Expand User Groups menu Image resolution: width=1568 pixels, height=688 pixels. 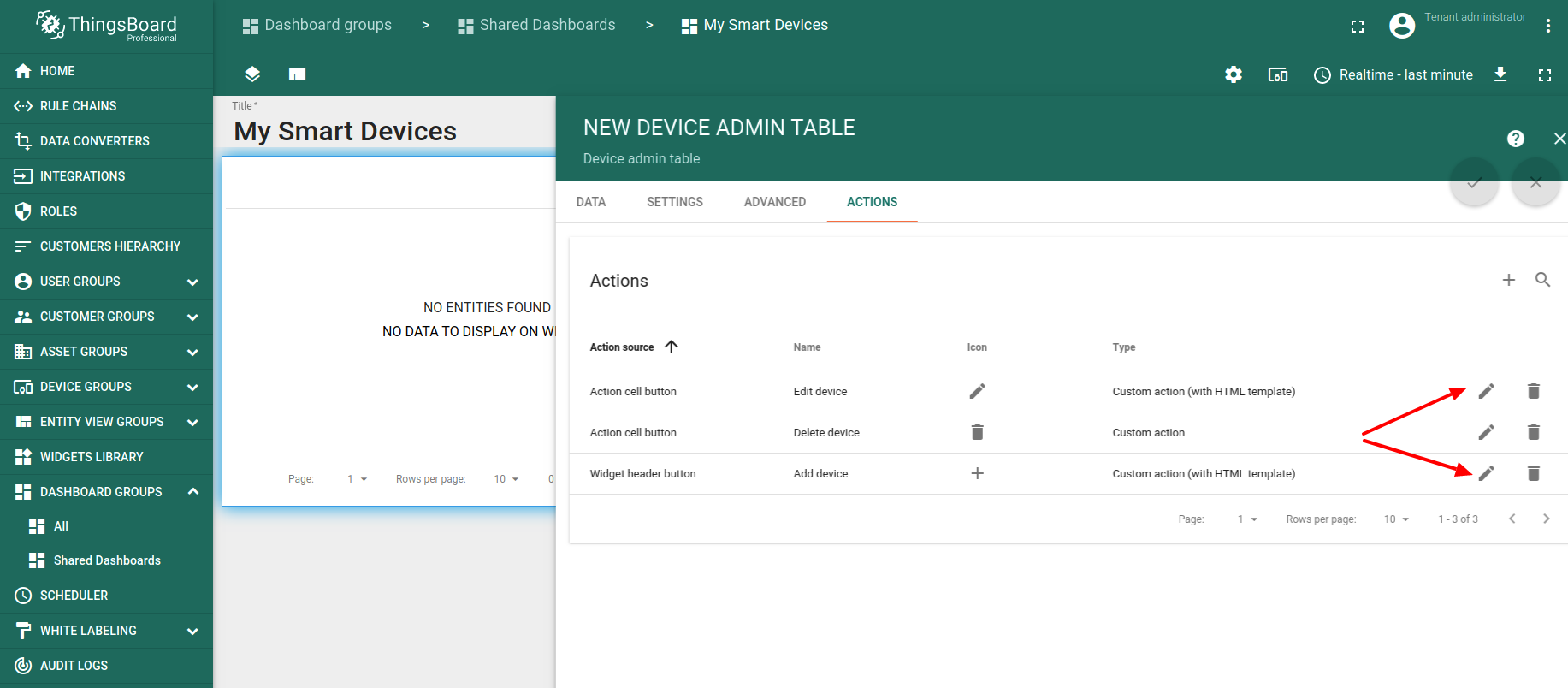coord(192,282)
